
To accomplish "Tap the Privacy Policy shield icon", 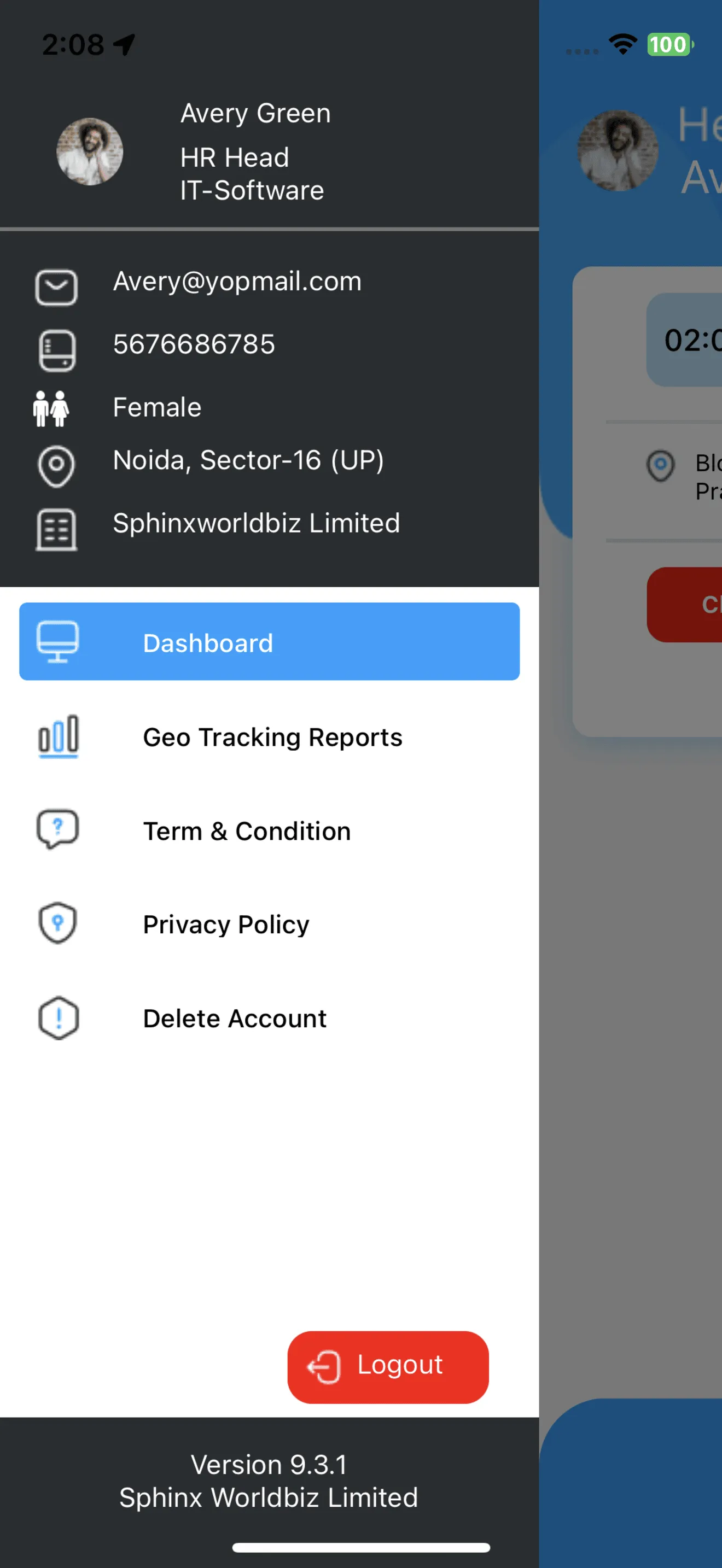I will [x=58, y=923].
